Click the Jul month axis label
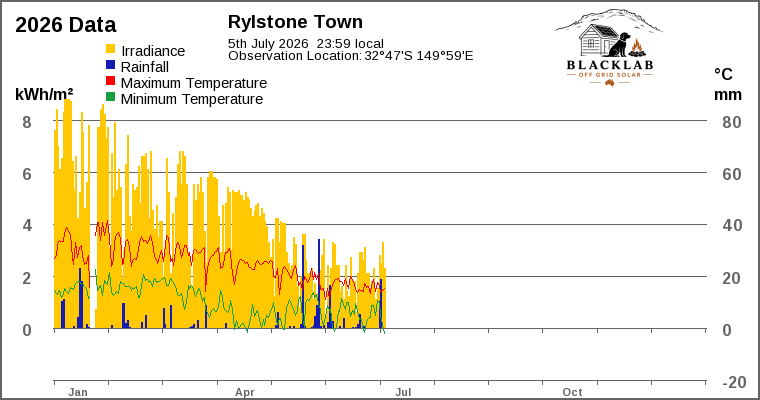760x400 pixels. (403, 392)
